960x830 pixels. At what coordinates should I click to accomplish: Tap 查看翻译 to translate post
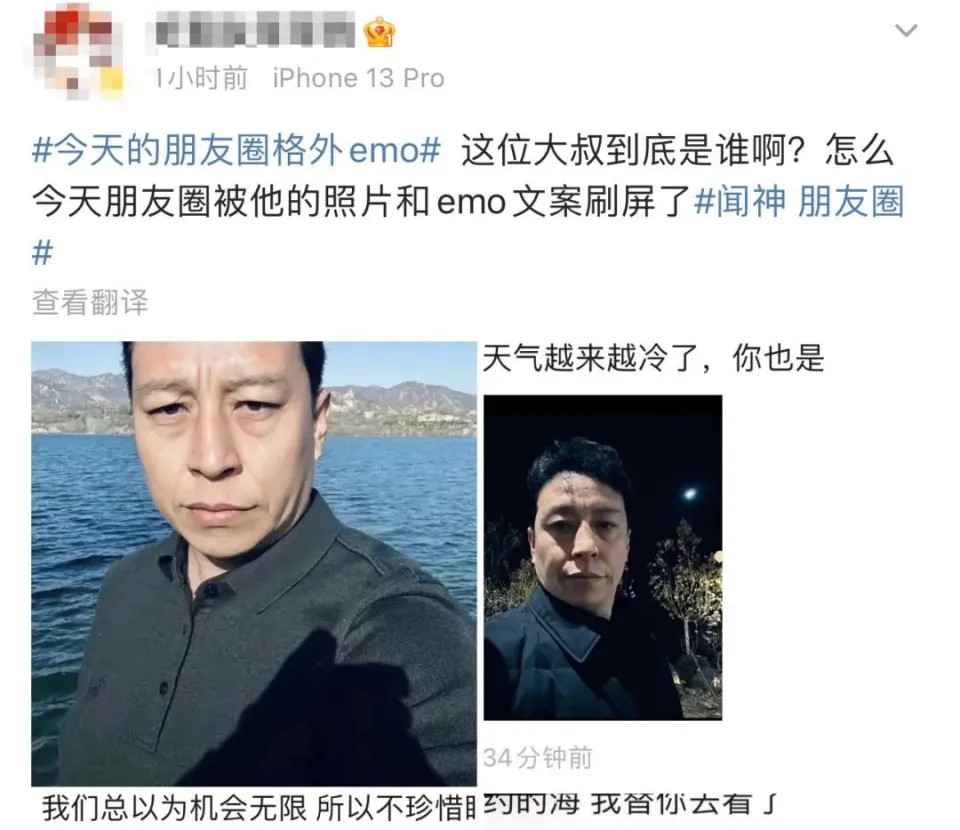[x=91, y=302]
